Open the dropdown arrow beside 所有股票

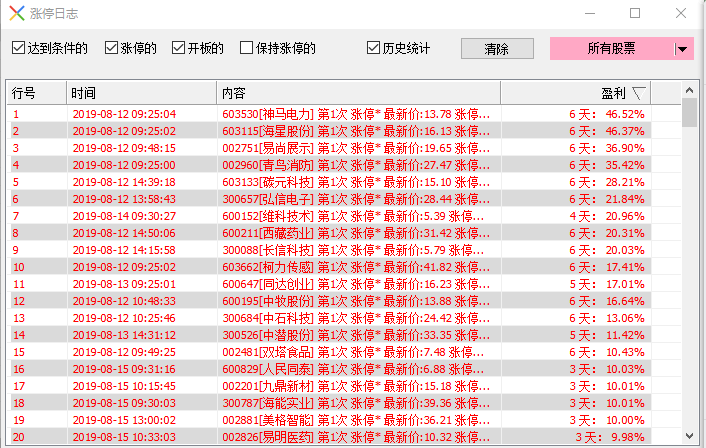(x=682, y=49)
